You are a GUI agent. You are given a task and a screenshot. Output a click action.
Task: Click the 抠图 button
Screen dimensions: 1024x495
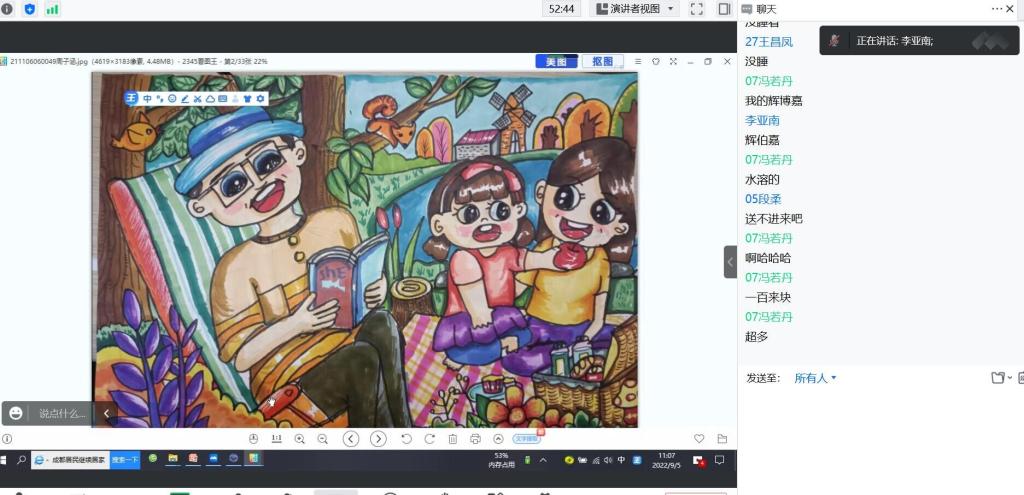coord(602,62)
